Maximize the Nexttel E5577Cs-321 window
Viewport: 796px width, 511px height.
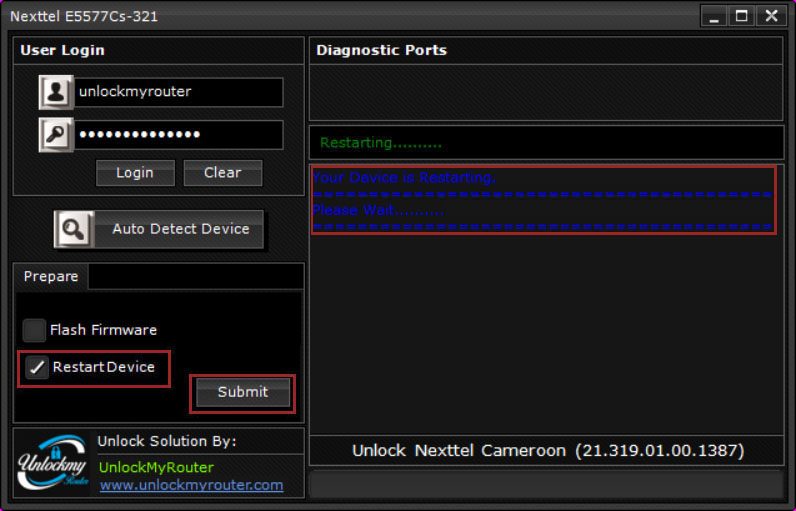(742, 16)
